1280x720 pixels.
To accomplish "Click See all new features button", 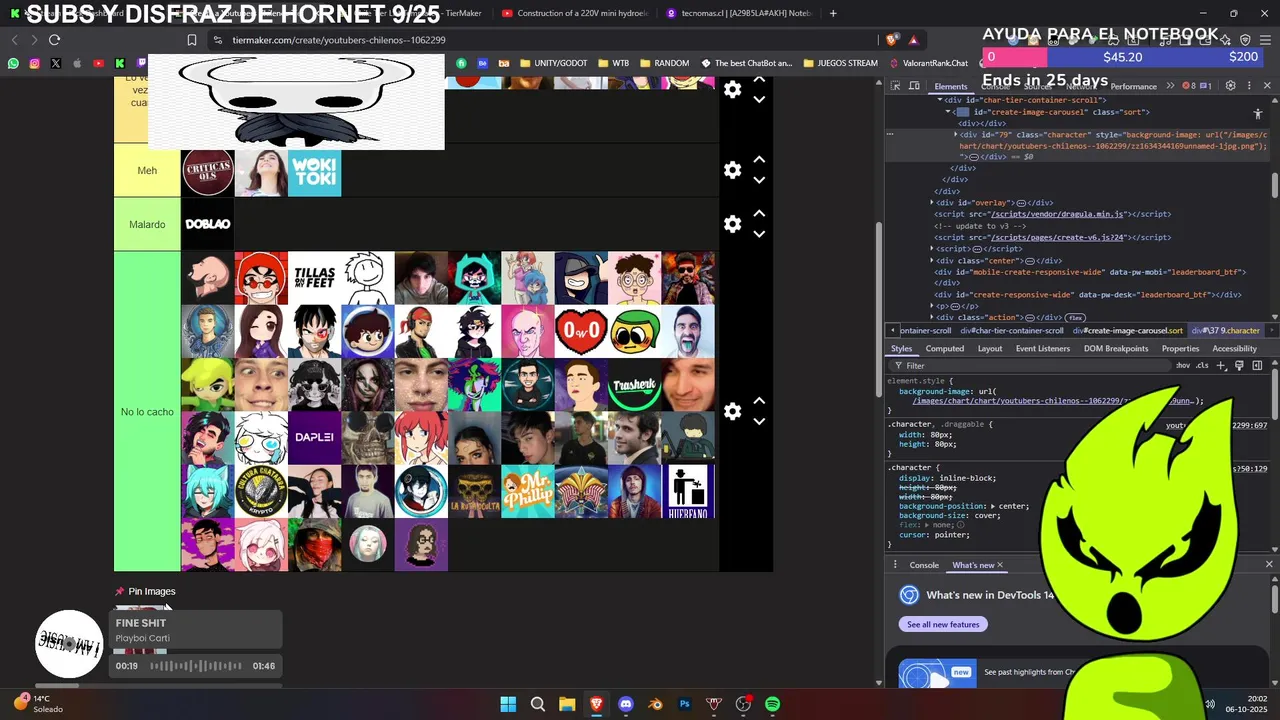I will 943,624.
